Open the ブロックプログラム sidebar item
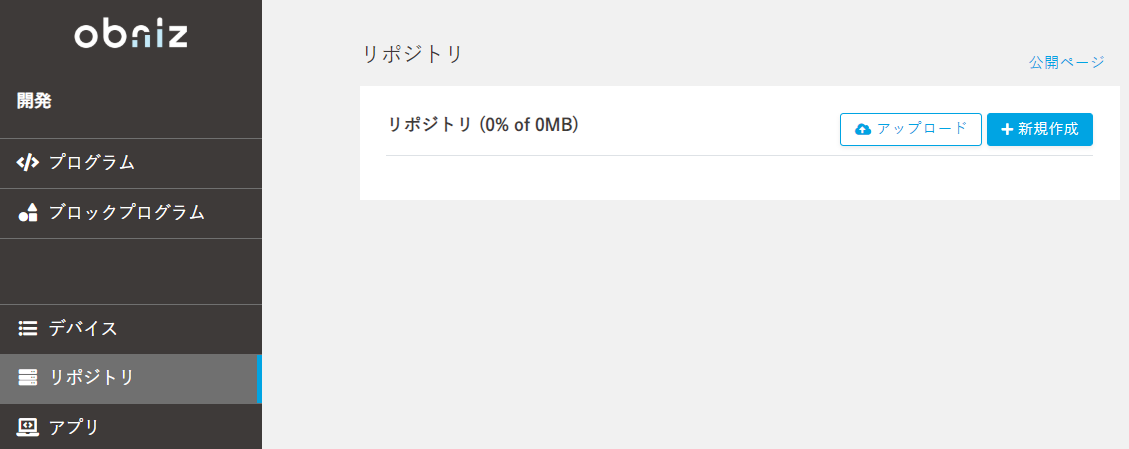Screen dimensions: 1129x449 point(131,214)
